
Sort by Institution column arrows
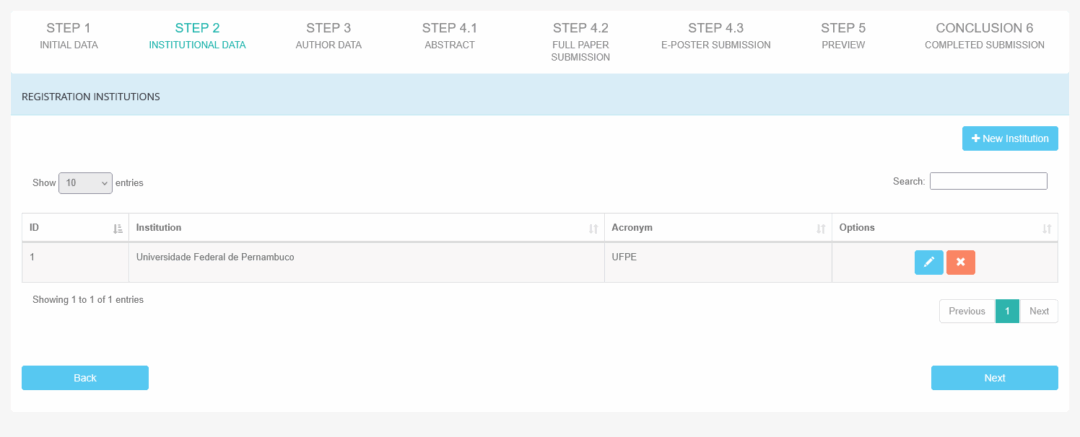click(x=594, y=229)
